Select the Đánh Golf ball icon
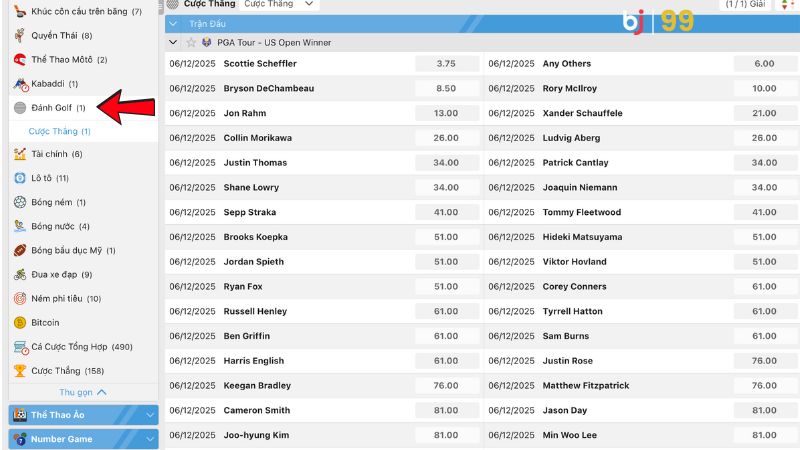Viewport: 800px width, 450px height. [20, 108]
